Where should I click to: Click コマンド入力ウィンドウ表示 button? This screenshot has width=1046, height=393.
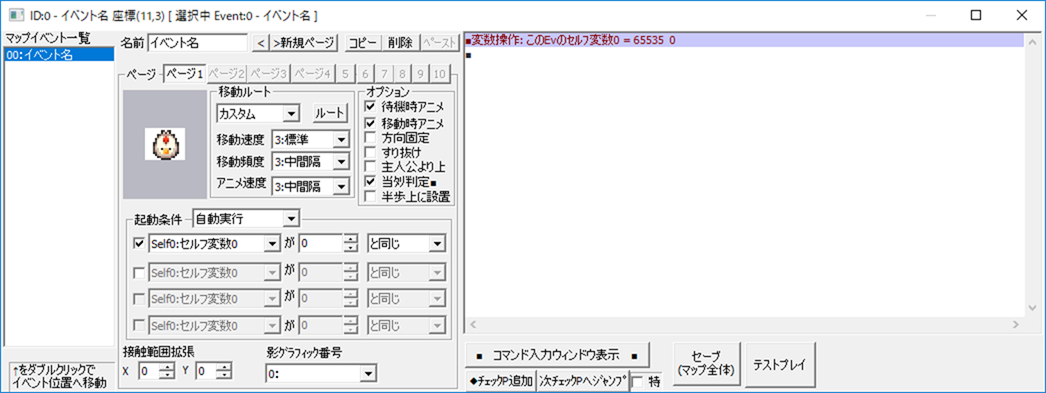558,354
